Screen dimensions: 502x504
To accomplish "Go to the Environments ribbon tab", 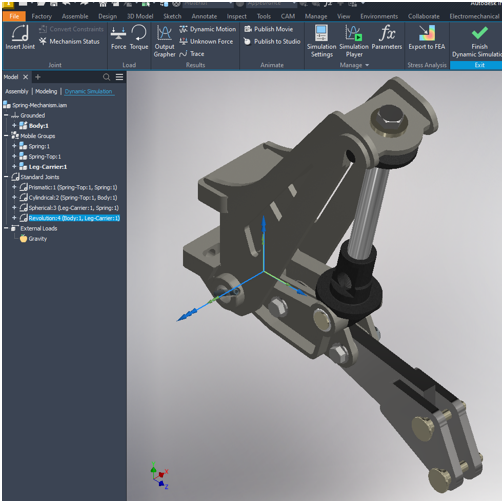I will 379,16.
